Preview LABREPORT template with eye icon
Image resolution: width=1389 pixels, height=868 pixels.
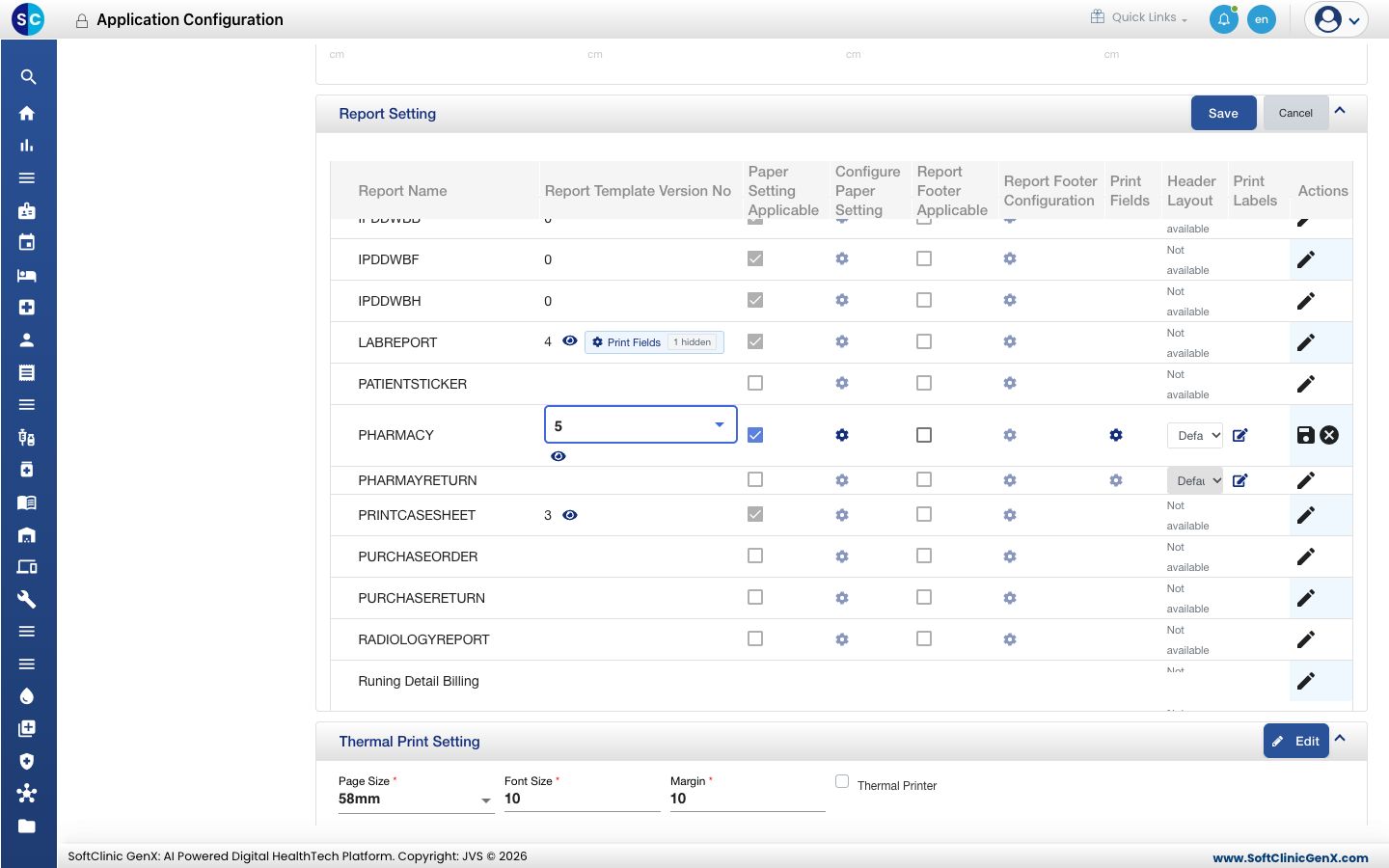[x=570, y=340]
